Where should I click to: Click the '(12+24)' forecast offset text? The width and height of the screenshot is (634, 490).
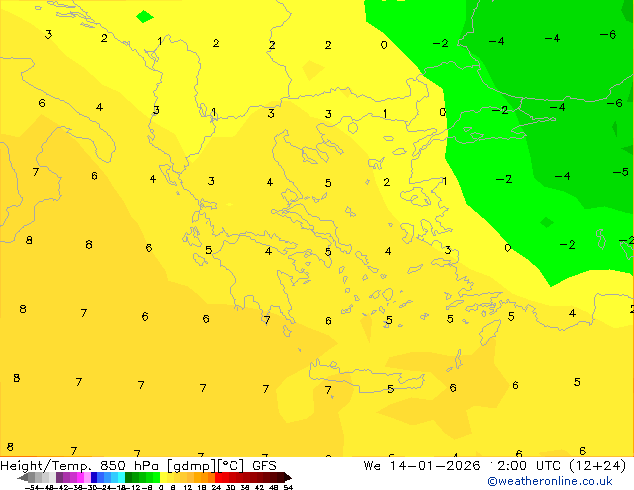point(598,466)
